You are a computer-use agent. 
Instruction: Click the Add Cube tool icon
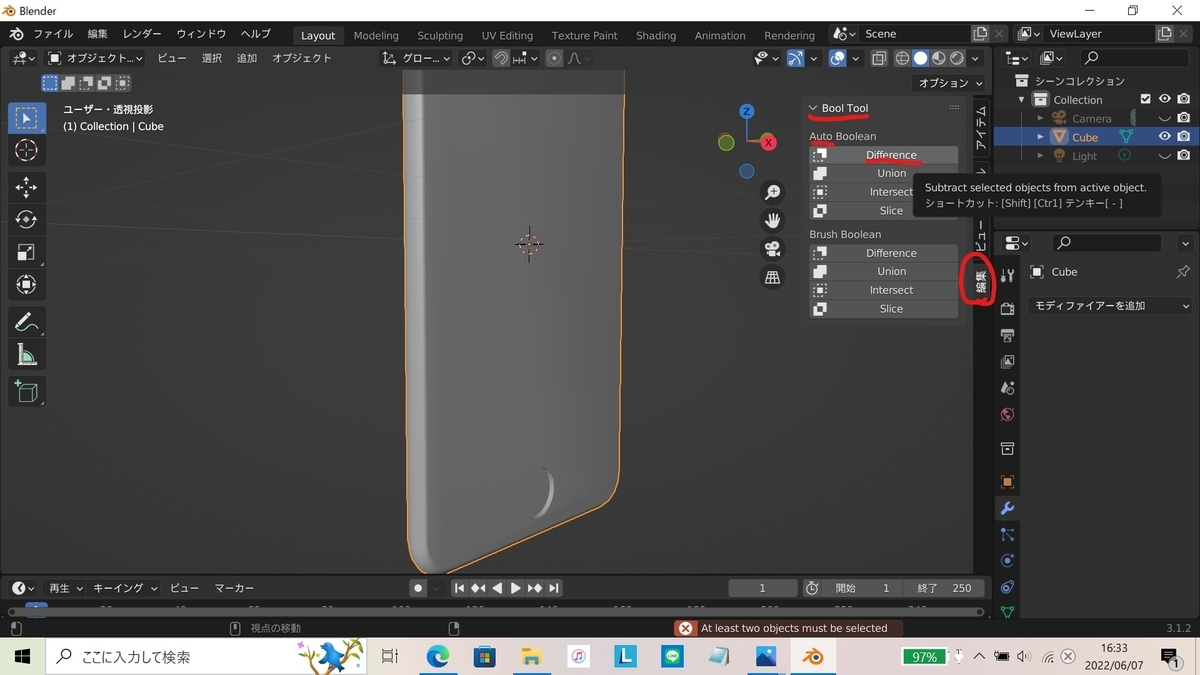(27, 391)
